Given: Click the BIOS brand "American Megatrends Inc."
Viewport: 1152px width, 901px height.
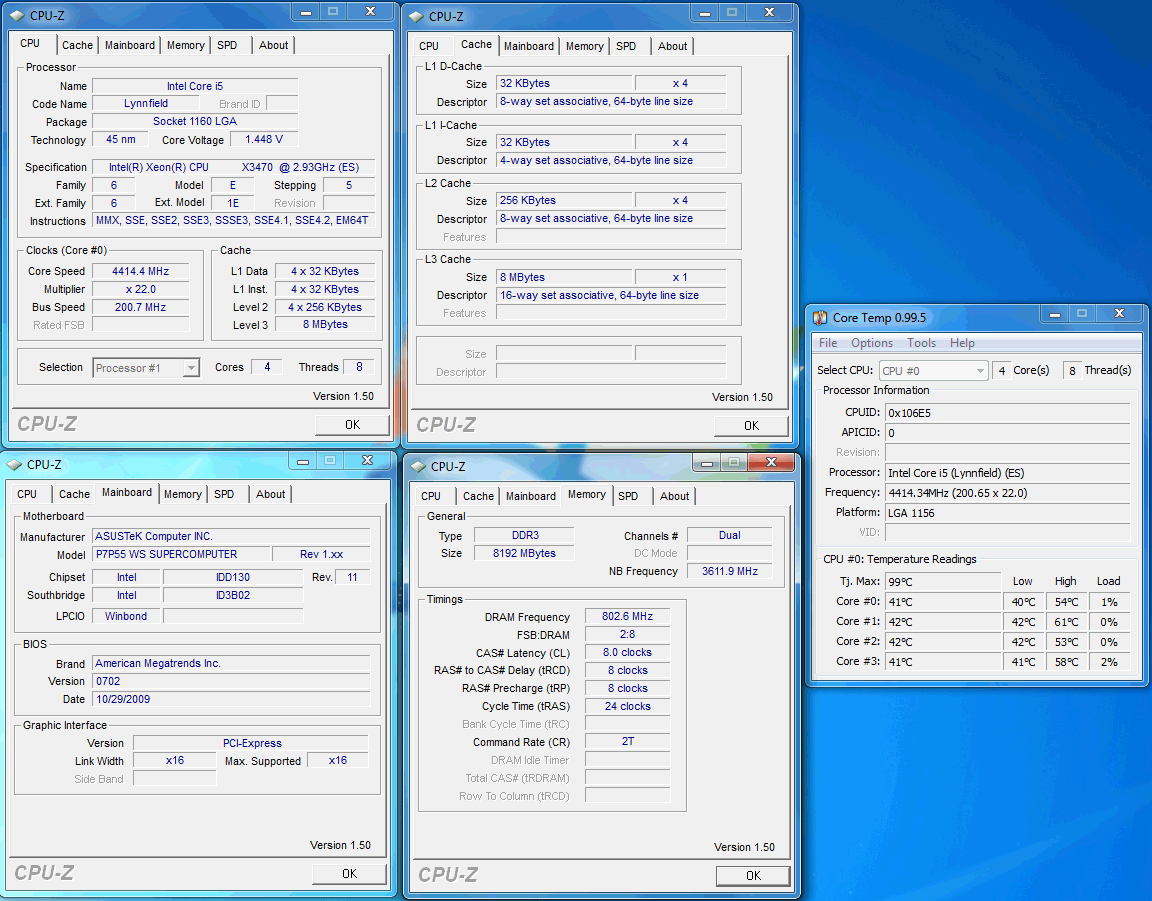Looking at the screenshot, I should click(x=231, y=664).
